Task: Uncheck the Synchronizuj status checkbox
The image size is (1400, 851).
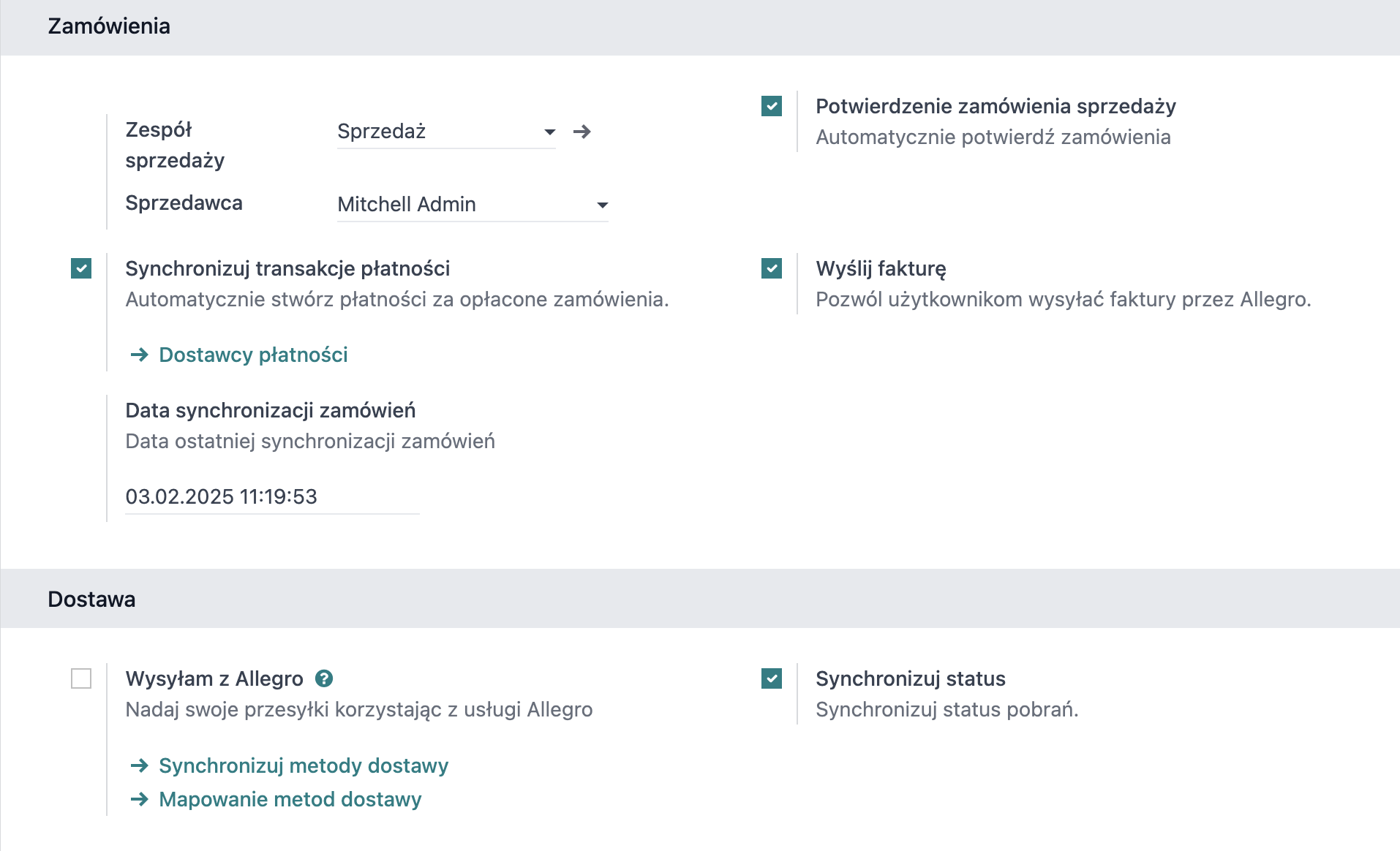Action: tap(772, 678)
